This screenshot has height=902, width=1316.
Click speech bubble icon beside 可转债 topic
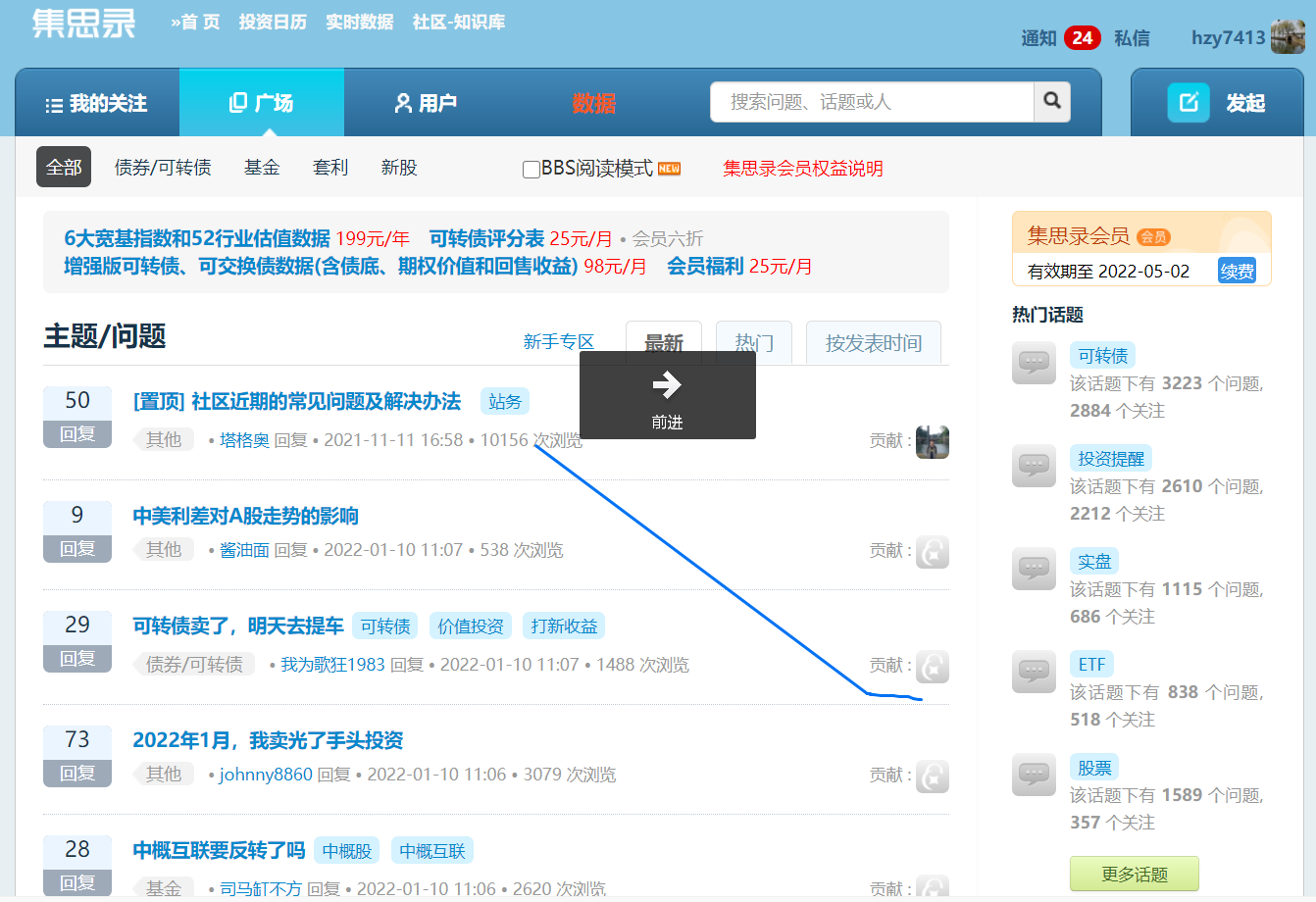coord(1034,363)
